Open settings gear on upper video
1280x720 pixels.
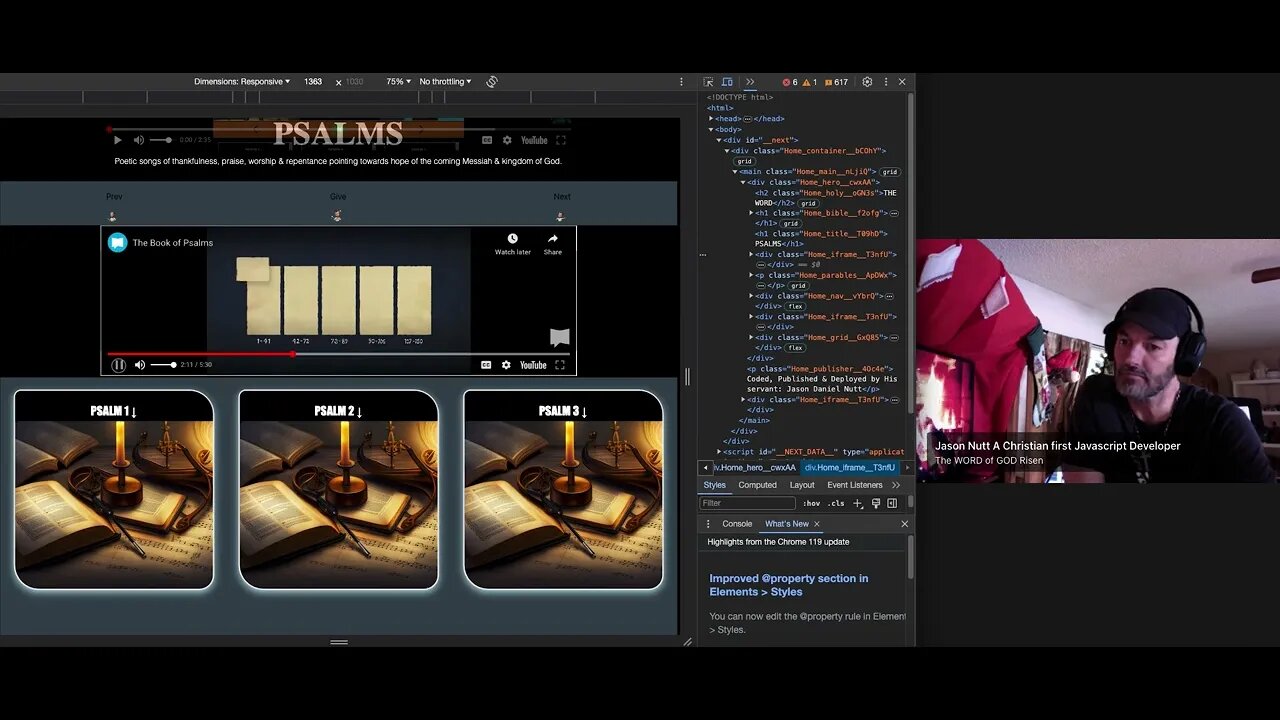pyautogui.click(x=507, y=140)
